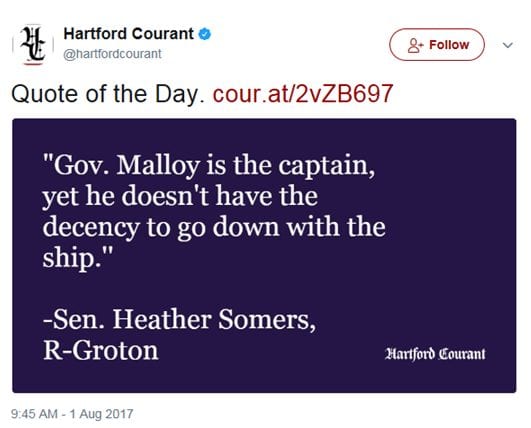This screenshot has height=428, width=531.
Task: Follow the Hartford Courant account
Action: click(x=437, y=45)
